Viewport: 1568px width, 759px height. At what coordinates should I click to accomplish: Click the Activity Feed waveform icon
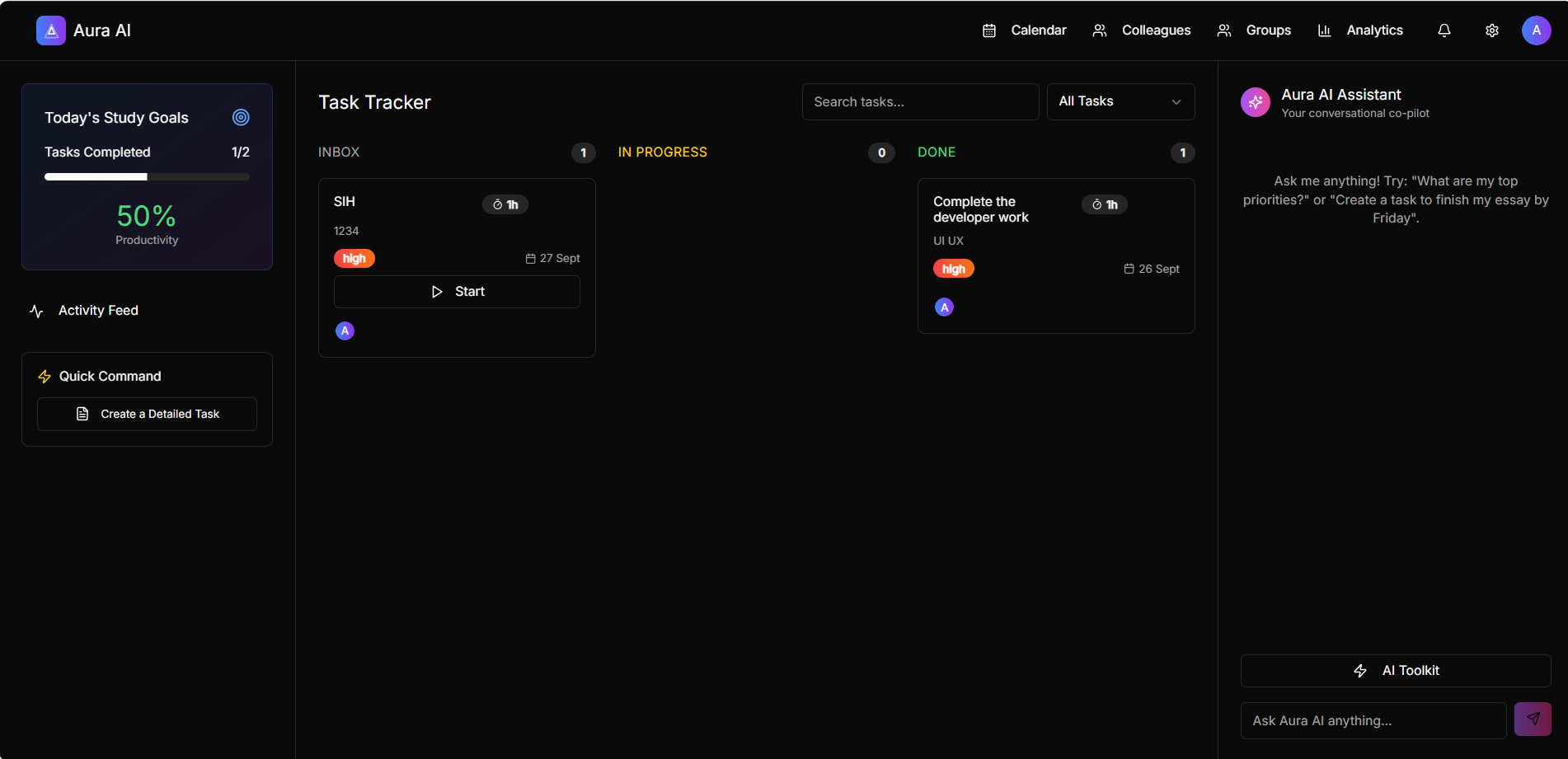click(x=35, y=311)
